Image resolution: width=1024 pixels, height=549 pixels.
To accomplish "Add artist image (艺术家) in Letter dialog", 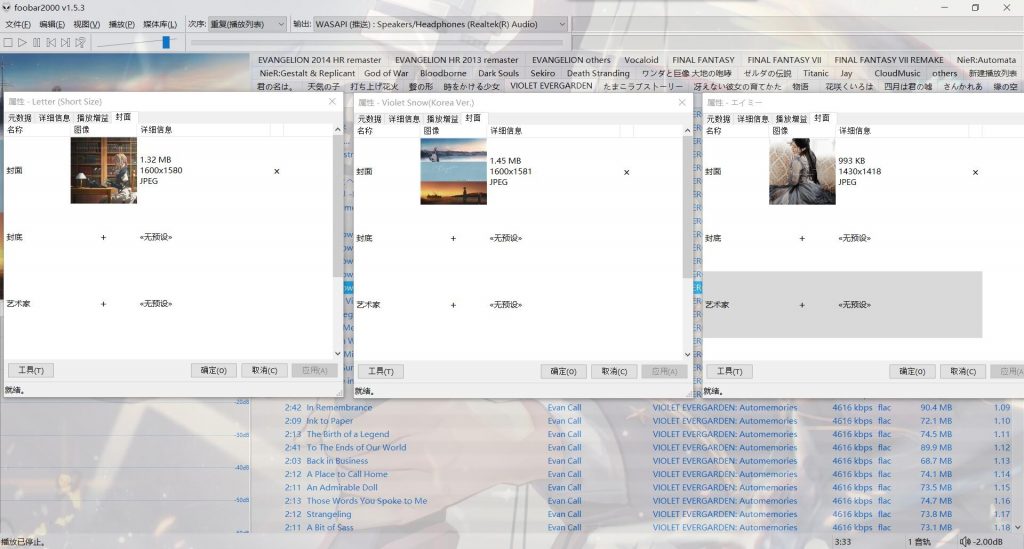I will click(x=103, y=304).
